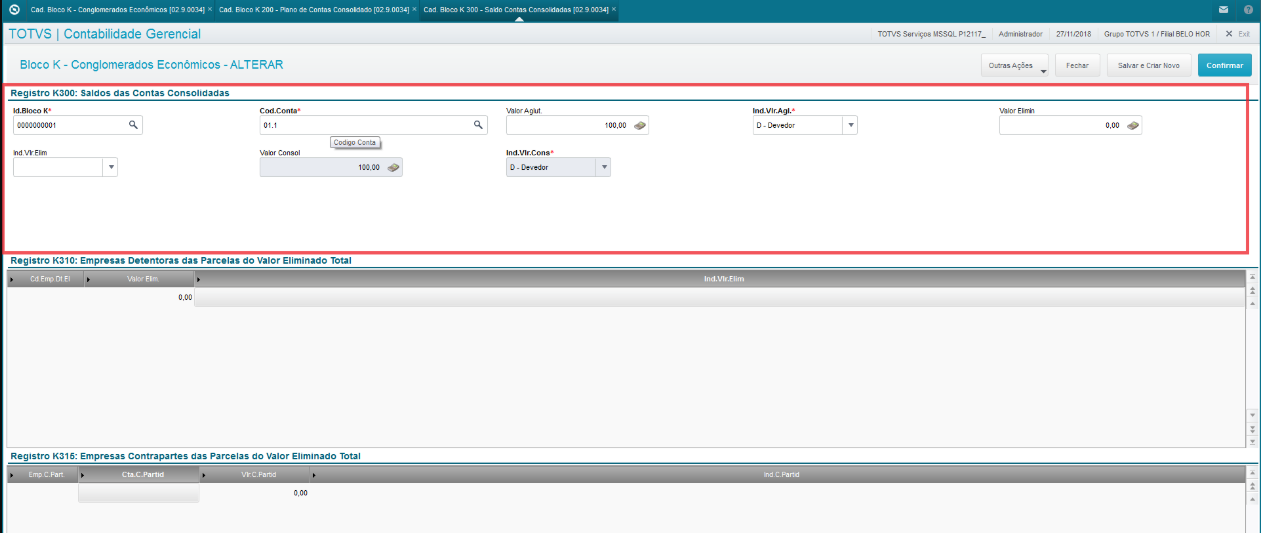Sort by Valor Elim. column header
1261x533 pixels.
pos(140,279)
